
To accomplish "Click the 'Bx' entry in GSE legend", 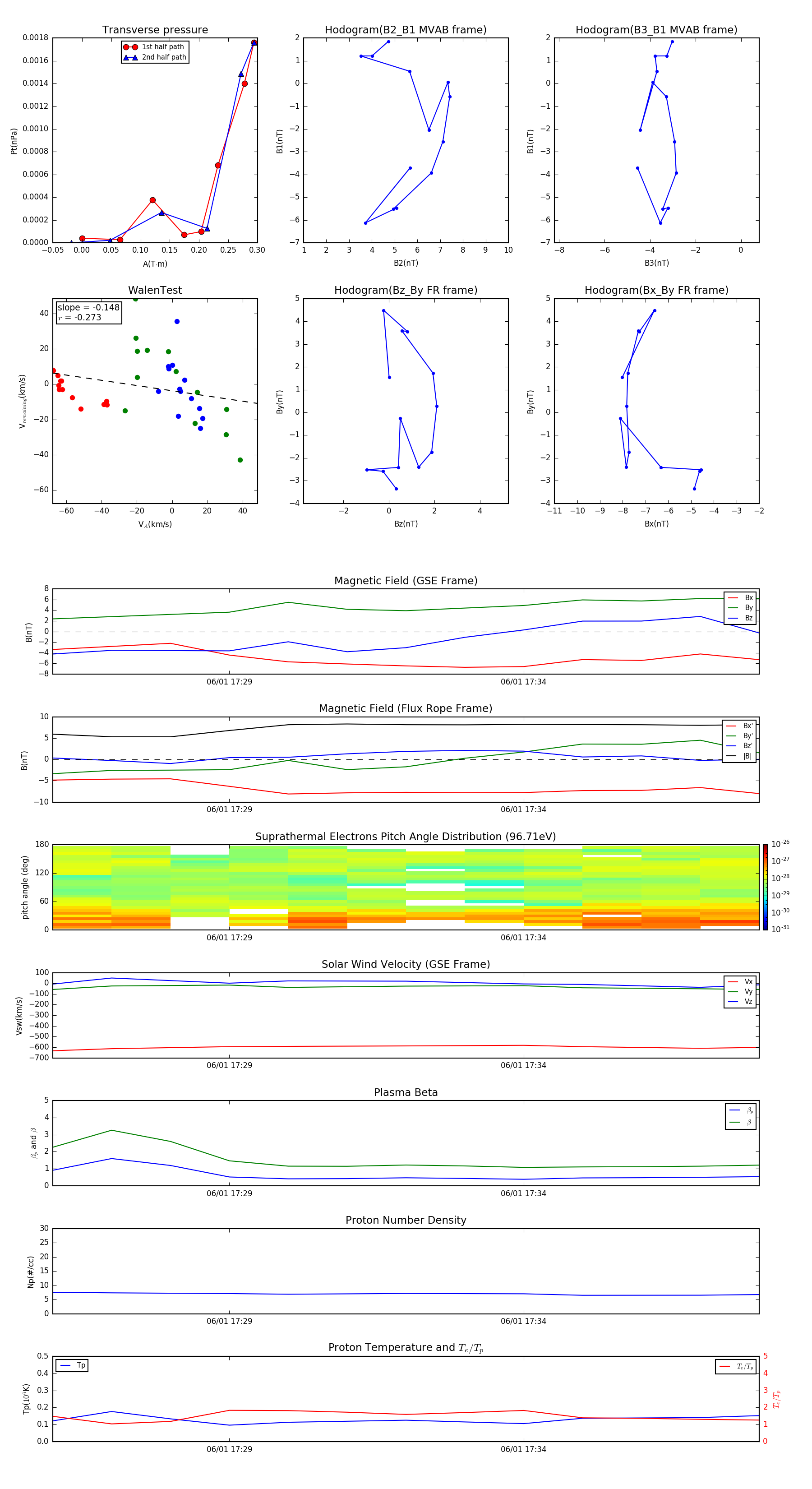I will point(740,598).
